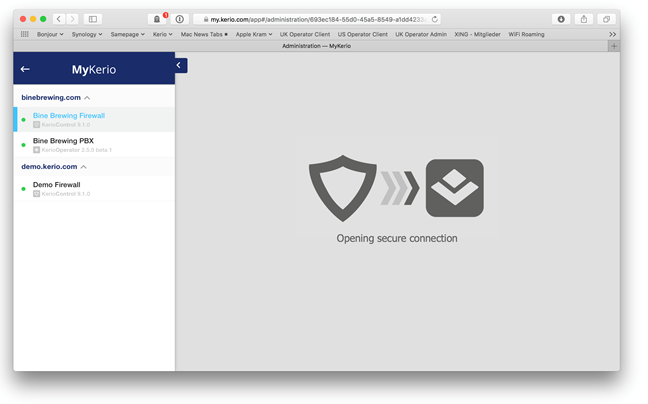Click the 1Password info extension icon
Image resolution: width=648 pixels, height=404 pixels.
pos(179,19)
